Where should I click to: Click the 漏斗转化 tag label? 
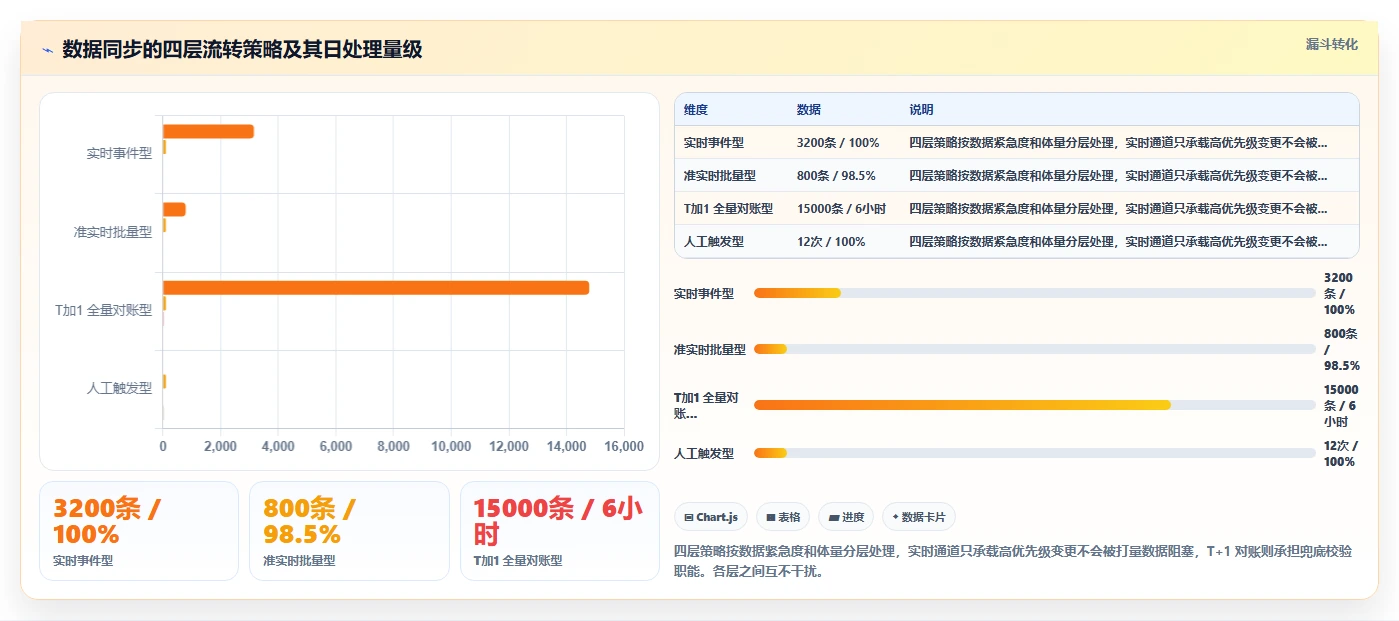click(x=1331, y=44)
